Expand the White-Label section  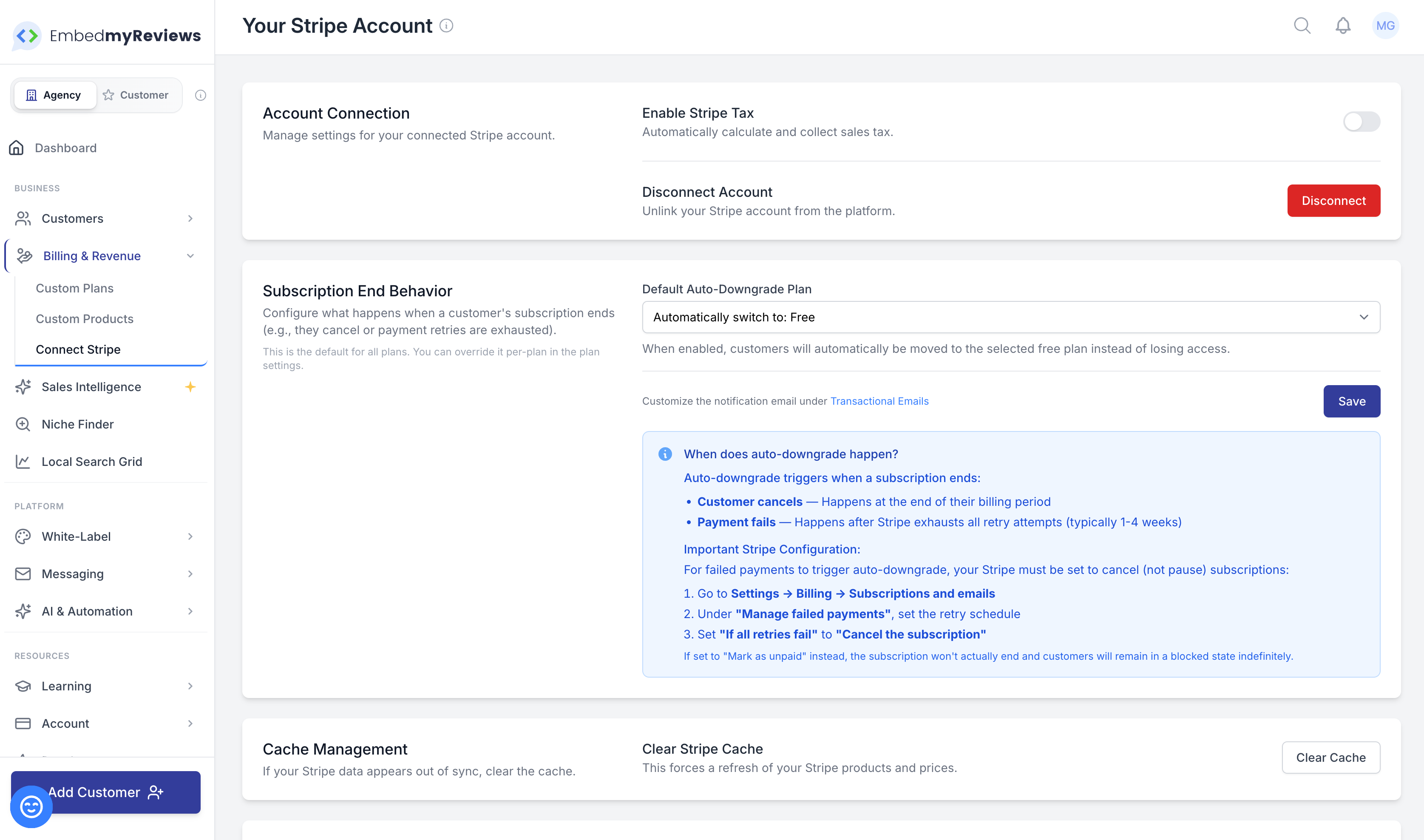(190, 536)
